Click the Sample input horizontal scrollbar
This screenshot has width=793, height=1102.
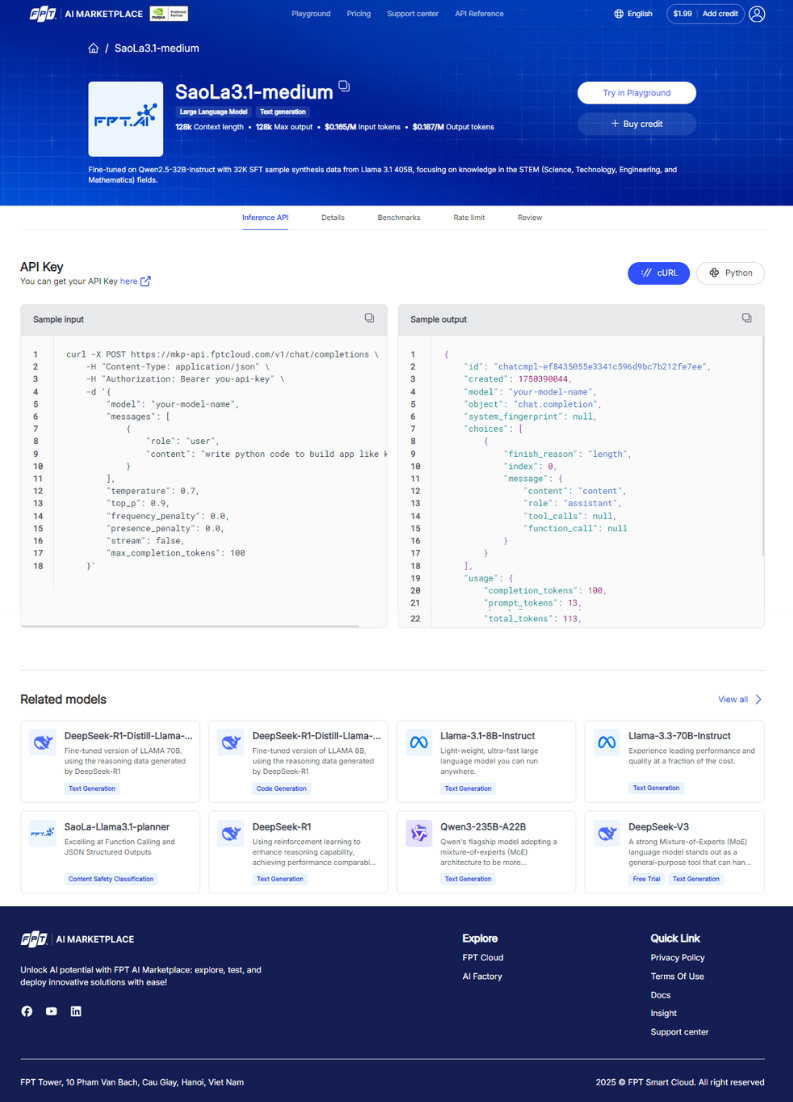click(191, 625)
